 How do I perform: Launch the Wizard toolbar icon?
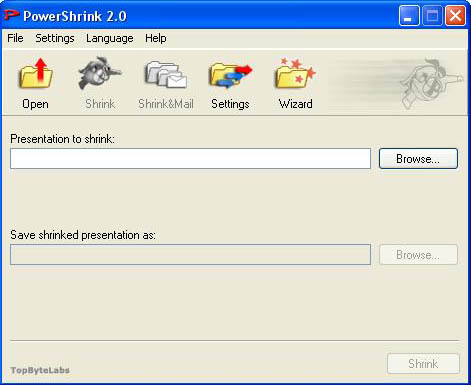295,73
